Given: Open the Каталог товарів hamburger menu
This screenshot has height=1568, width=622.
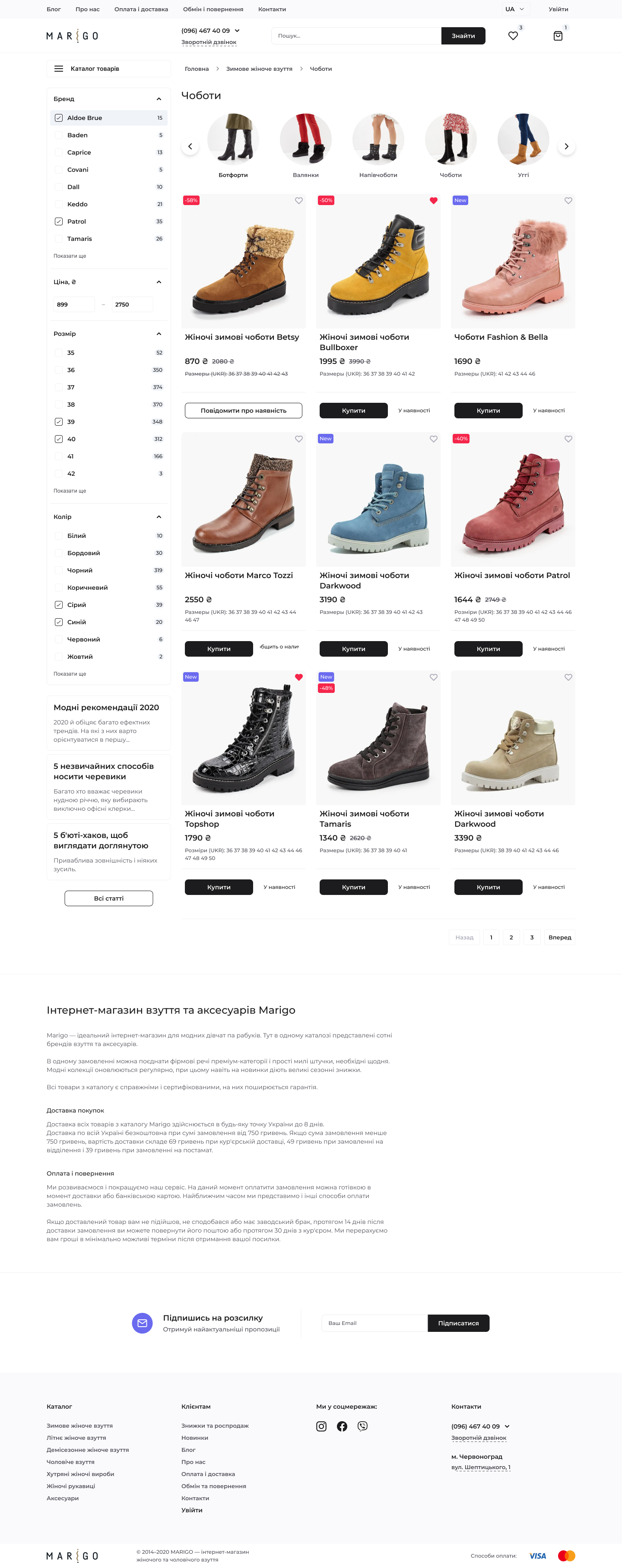Looking at the screenshot, I should click(x=108, y=69).
